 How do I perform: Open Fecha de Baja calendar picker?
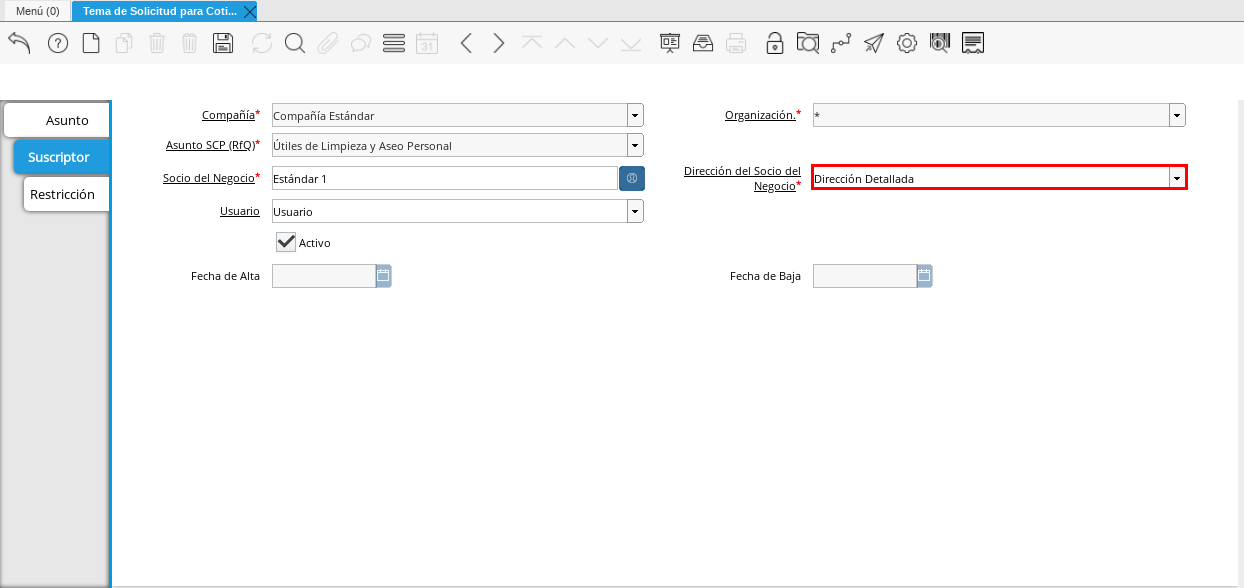pyautogui.click(x=924, y=275)
